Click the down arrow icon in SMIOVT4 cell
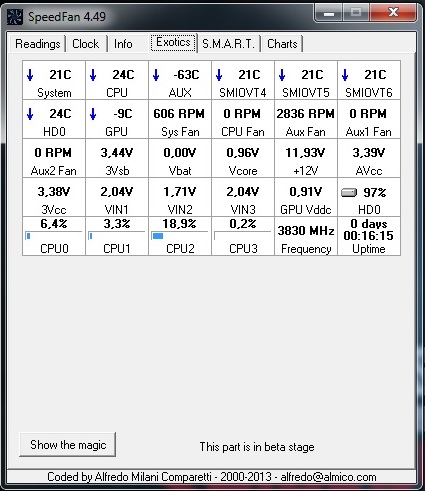 pyautogui.click(x=219, y=75)
